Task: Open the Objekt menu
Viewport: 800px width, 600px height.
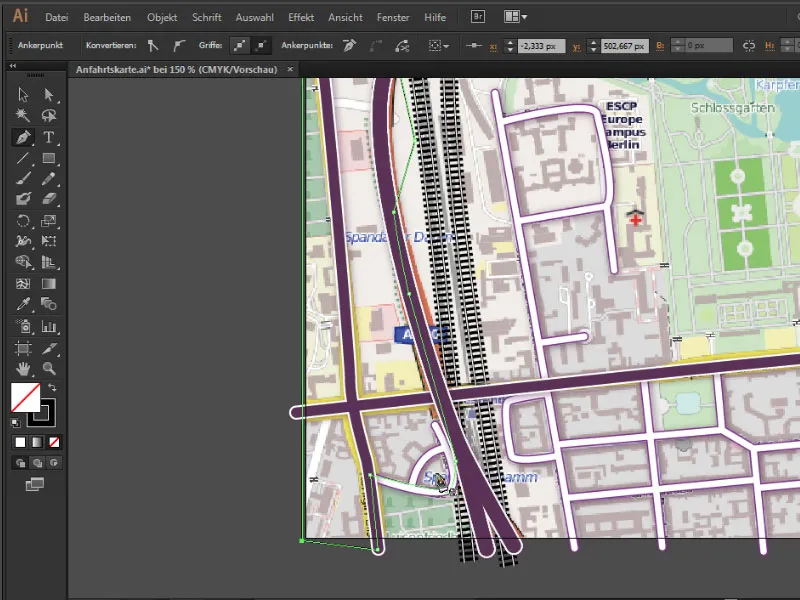Action: coord(162,17)
